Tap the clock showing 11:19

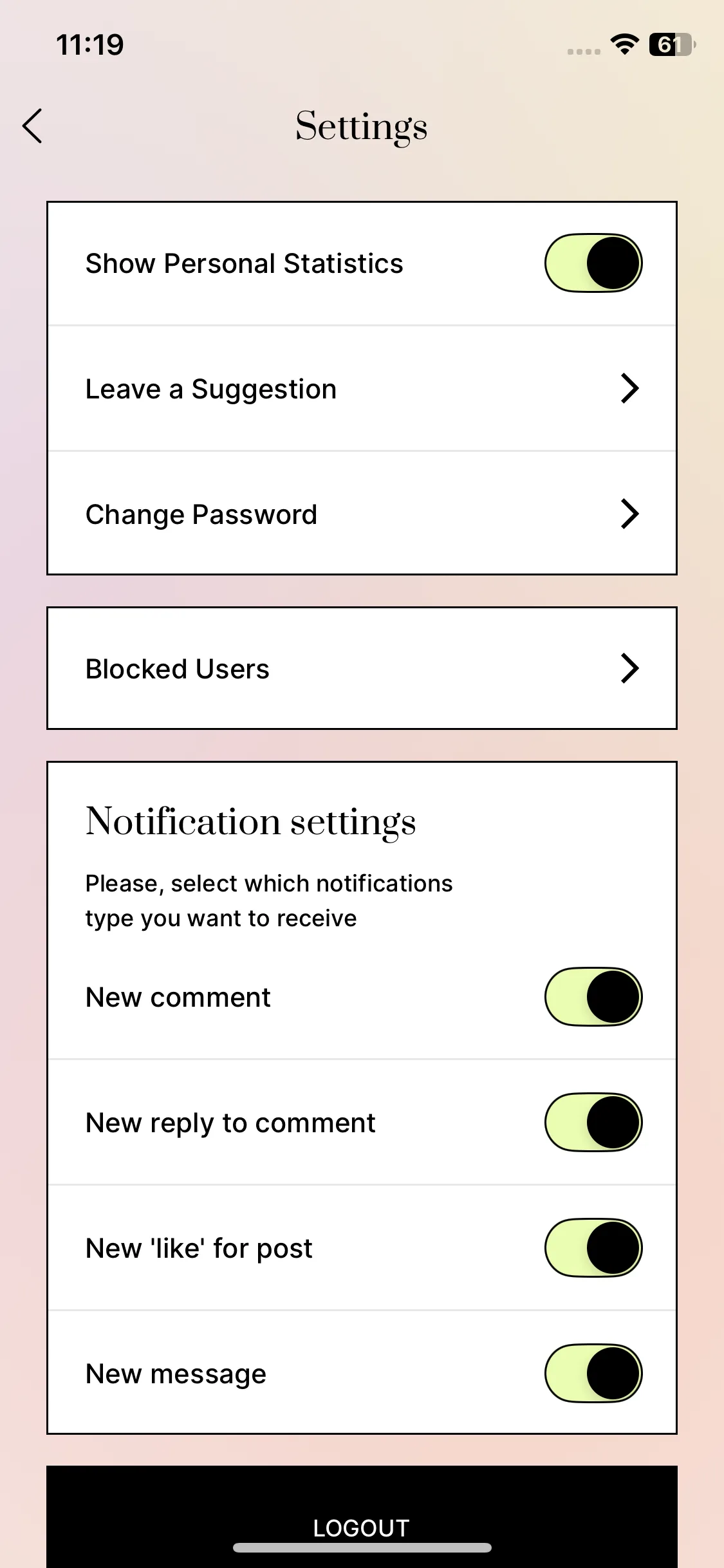(90, 45)
